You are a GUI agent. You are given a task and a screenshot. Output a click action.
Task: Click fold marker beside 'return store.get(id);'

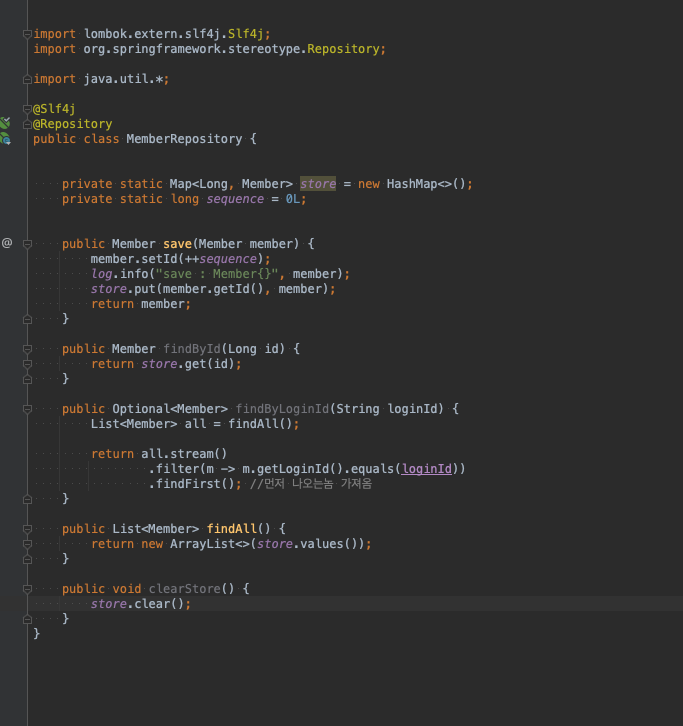click(x=27, y=364)
